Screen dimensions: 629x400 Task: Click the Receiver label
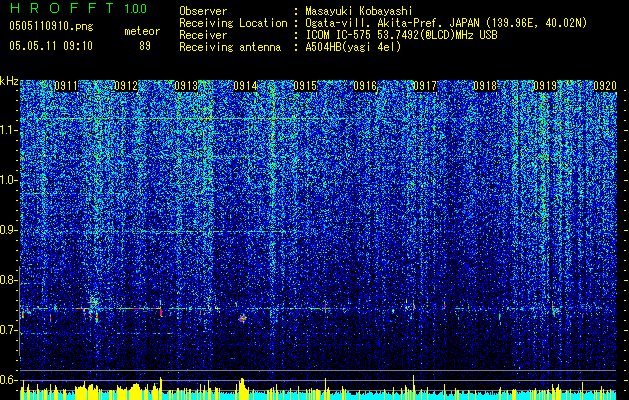(x=203, y=35)
